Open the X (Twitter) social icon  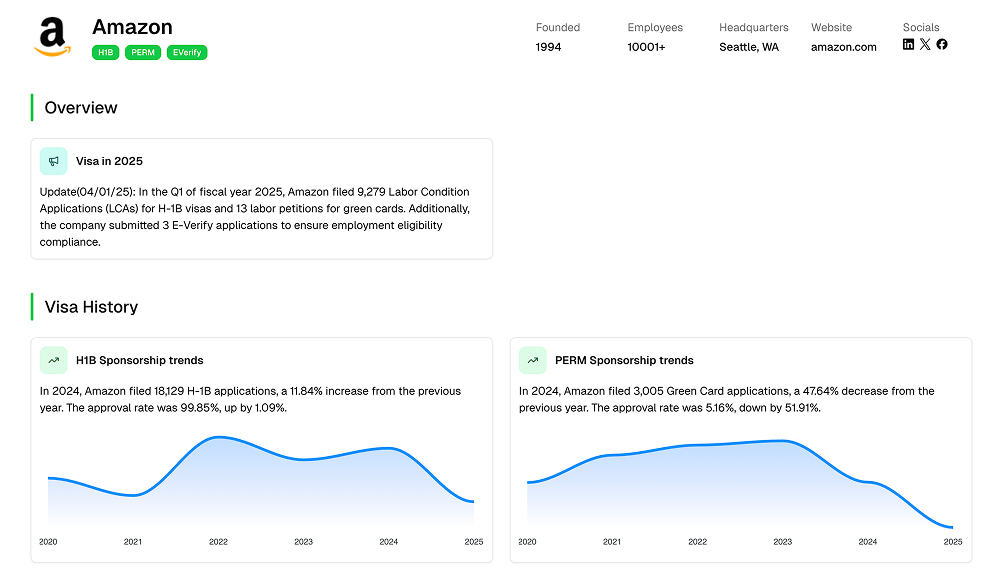pos(925,44)
